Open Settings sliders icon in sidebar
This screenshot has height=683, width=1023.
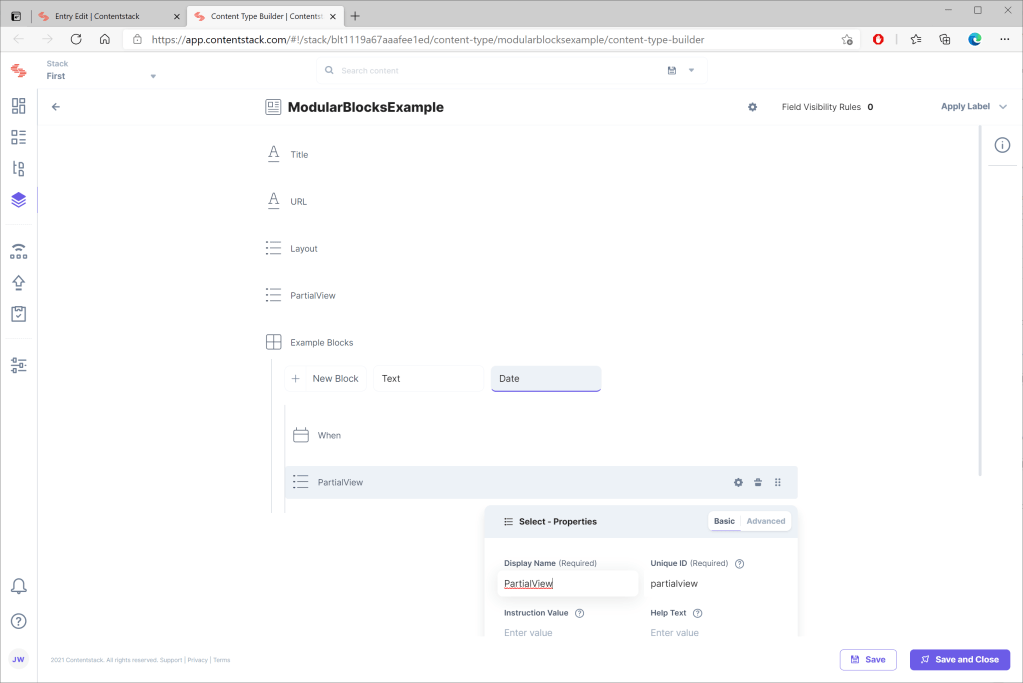tap(18, 365)
